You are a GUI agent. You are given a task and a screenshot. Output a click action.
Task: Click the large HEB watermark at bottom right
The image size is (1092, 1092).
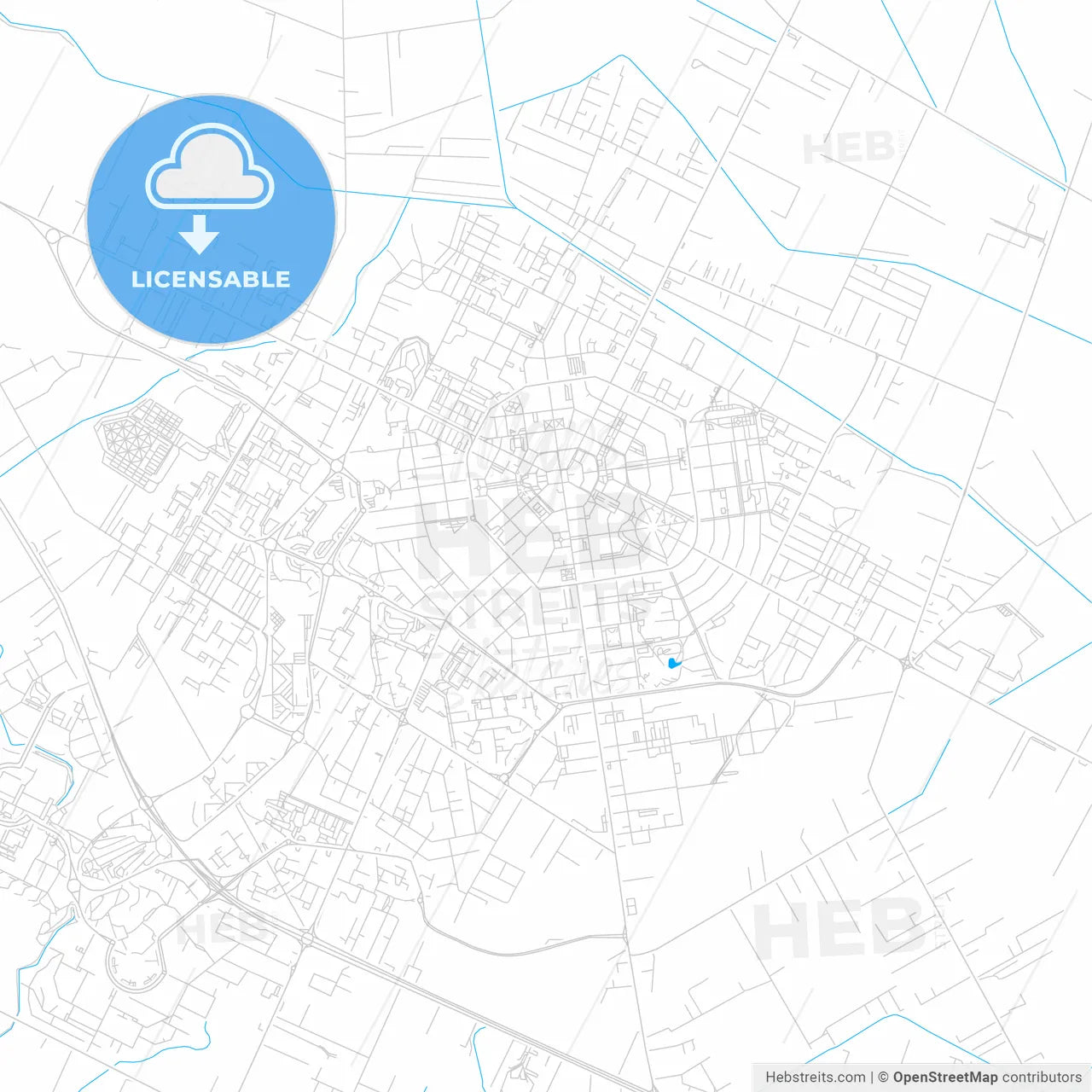[840, 930]
